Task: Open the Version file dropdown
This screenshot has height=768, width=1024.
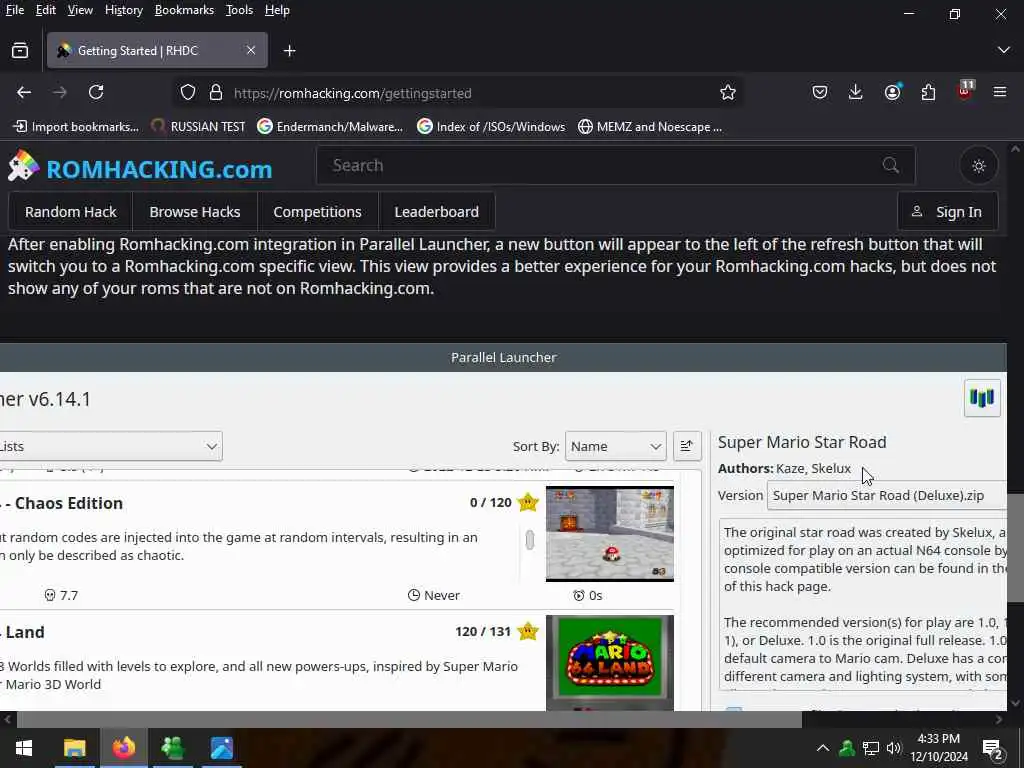Action: point(886,495)
